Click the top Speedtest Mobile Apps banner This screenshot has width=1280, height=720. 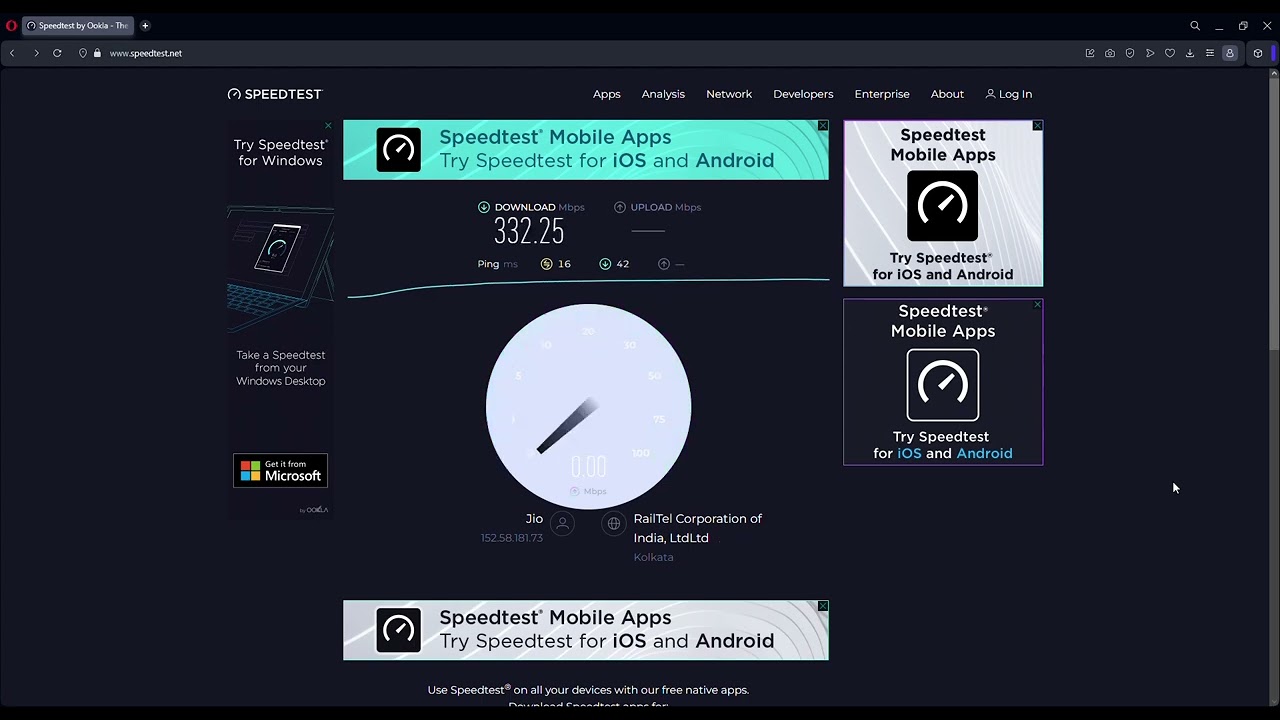(x=585, y=150)
